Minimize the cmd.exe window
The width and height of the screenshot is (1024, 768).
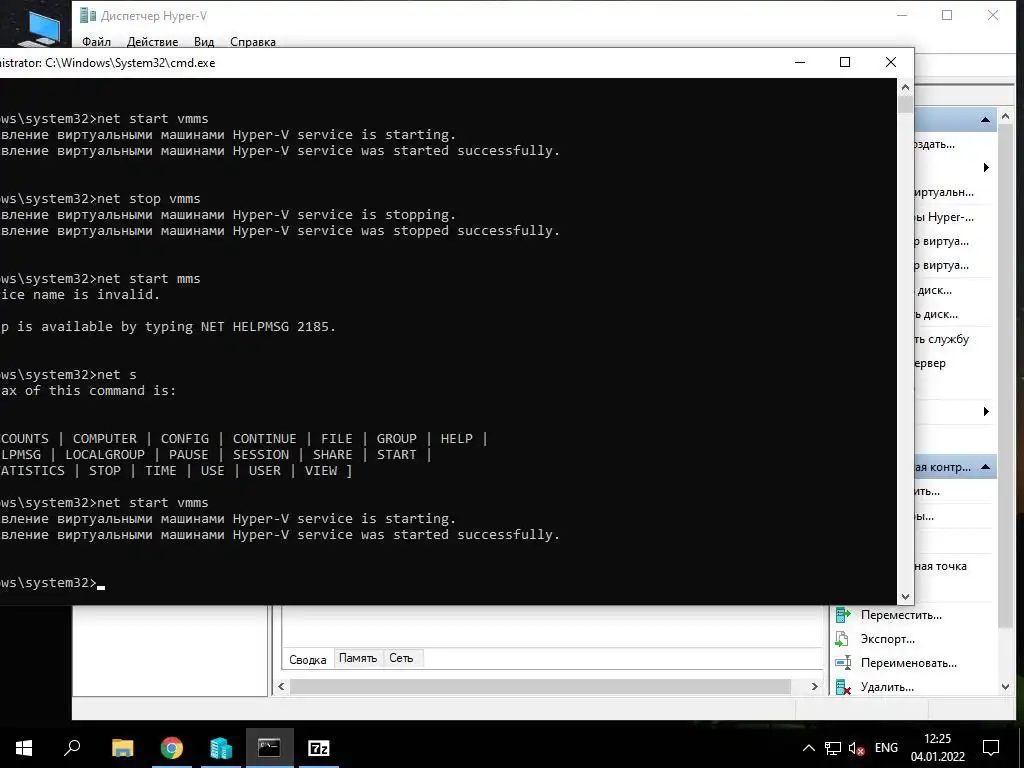point(799,62)
